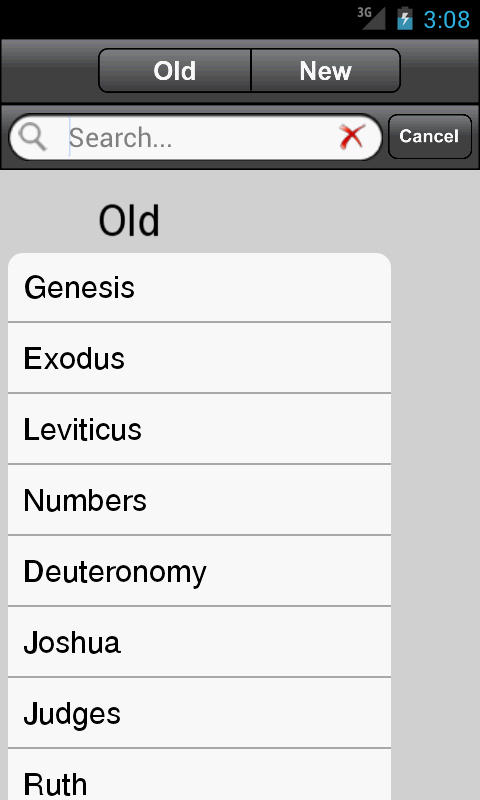Open the book of Exodus
The width and height of the screenshot is (480, 800).
[x=199, y=358]
